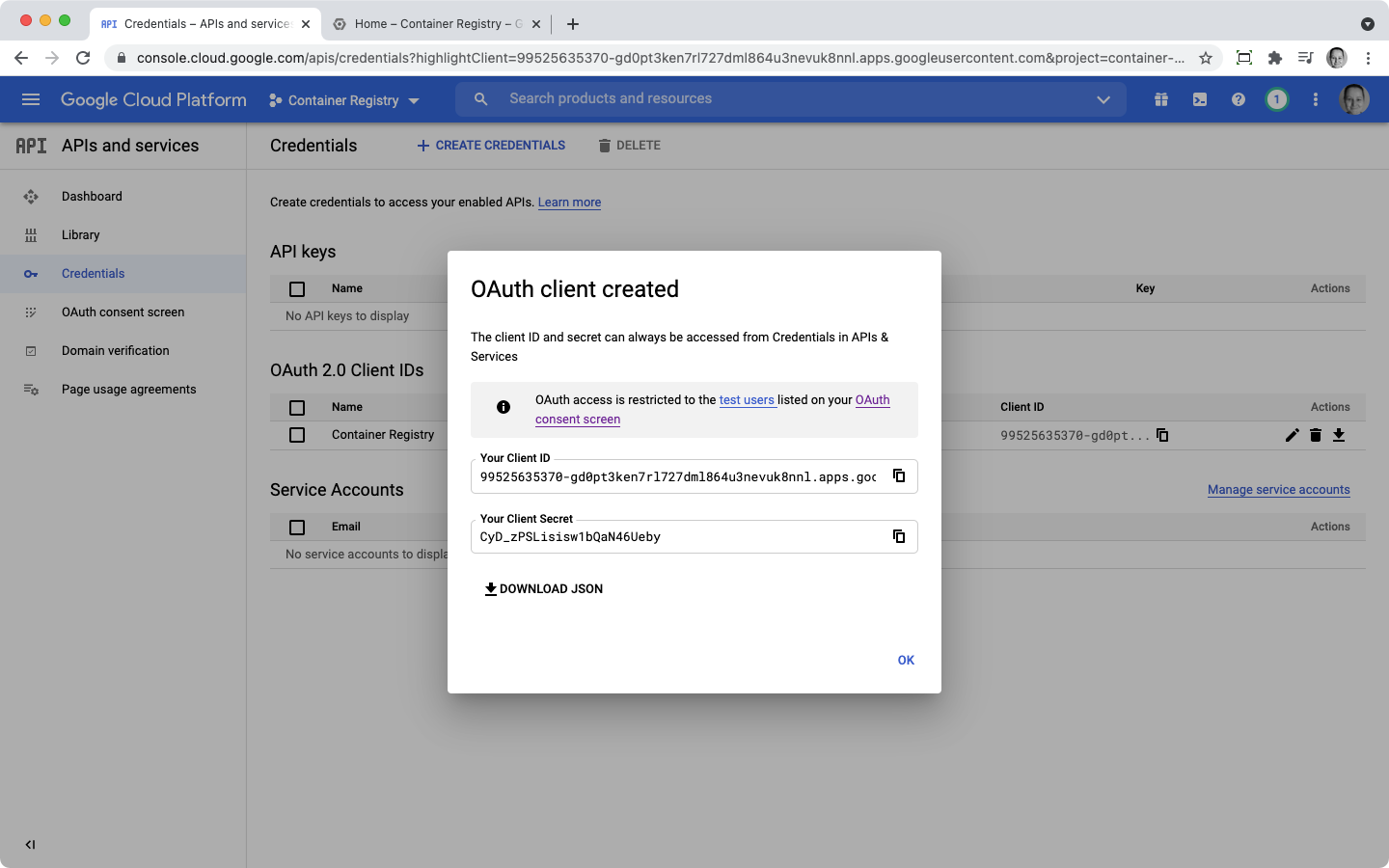Switch to the Credentials browser tab

(x=205, y=24)
